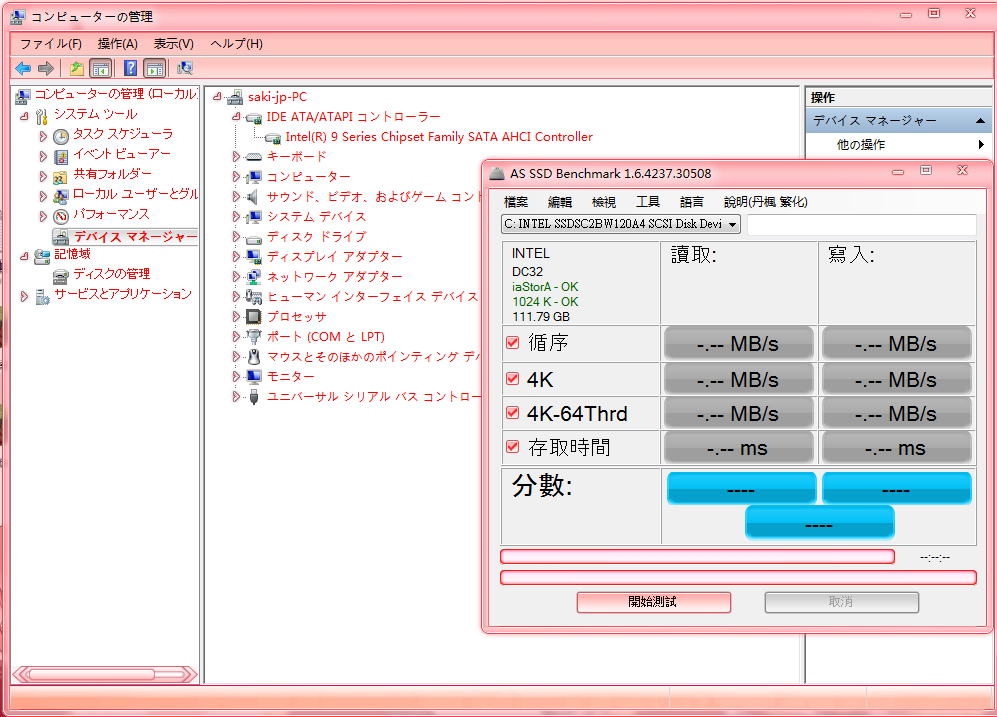Click the blue Help question-mark icon
The width and height of the screenshot is (997, 717).
[x=130, y=68]
